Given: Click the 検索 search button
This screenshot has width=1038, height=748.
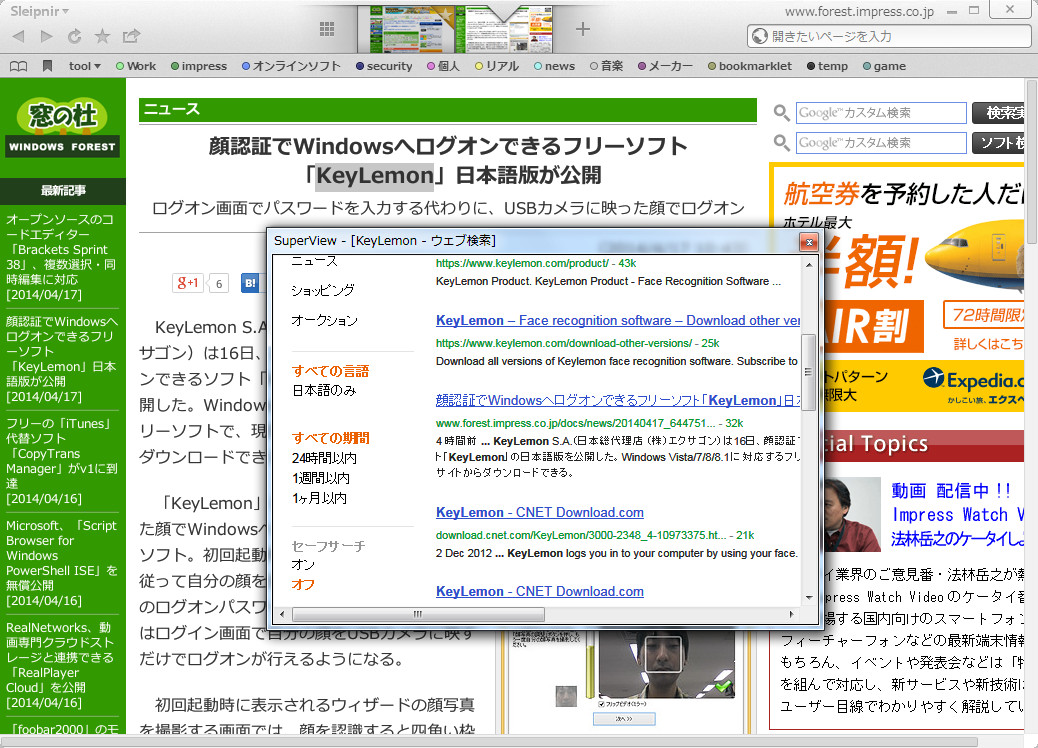Looking at the screenshot, I should (998, 113).
